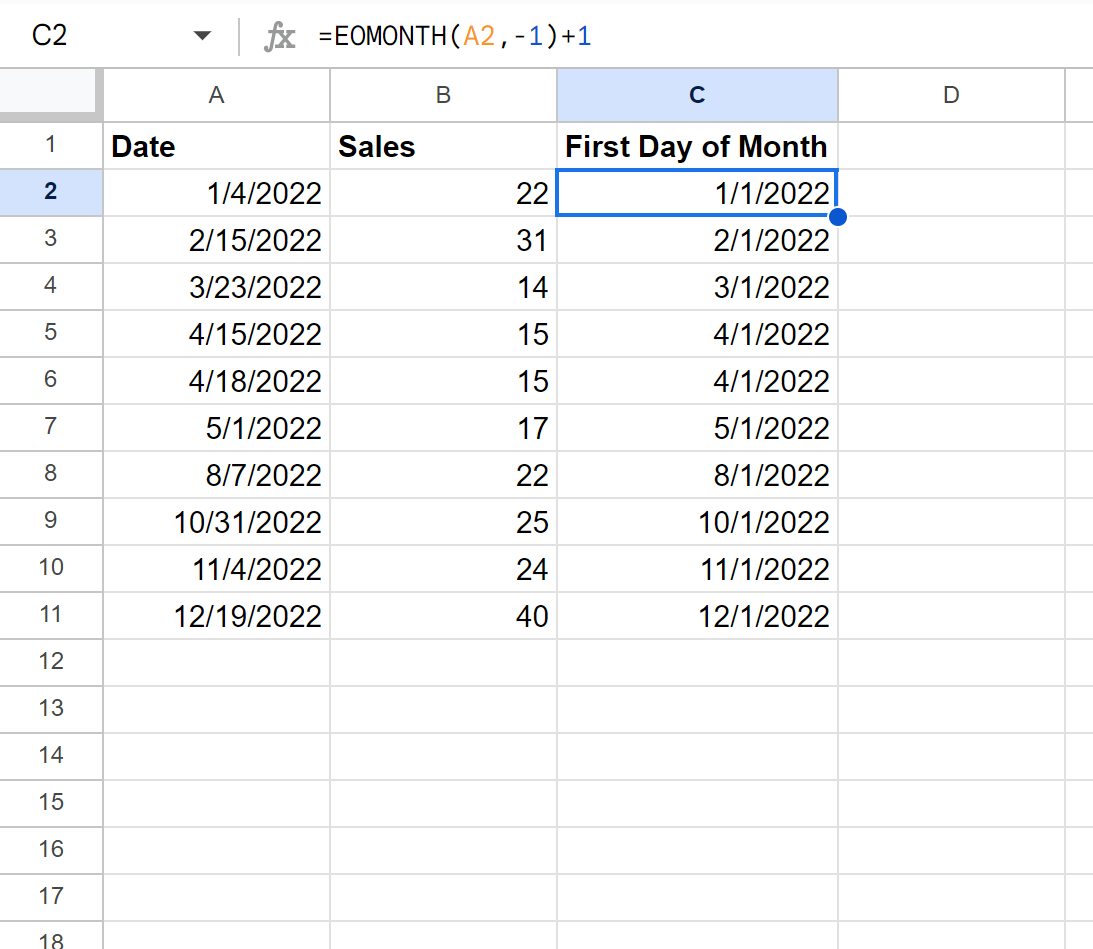The width and height of the screenshot is (1093, 949).
Task: Click the 'Date' header cell
Action: pos(216,146)
